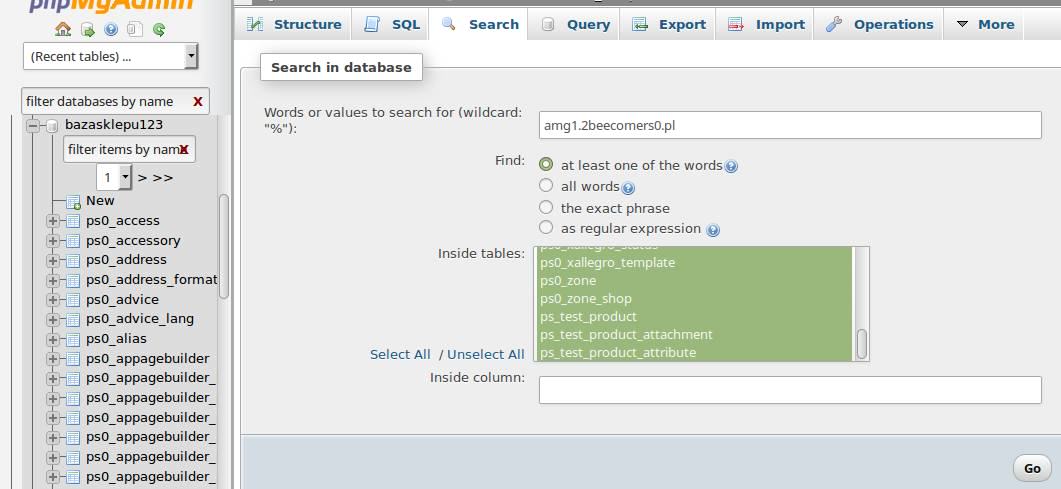Screen dimensions: 1061x489
Task: Click the help icon beside 'all words'
Action: click(x=628, y=188)
